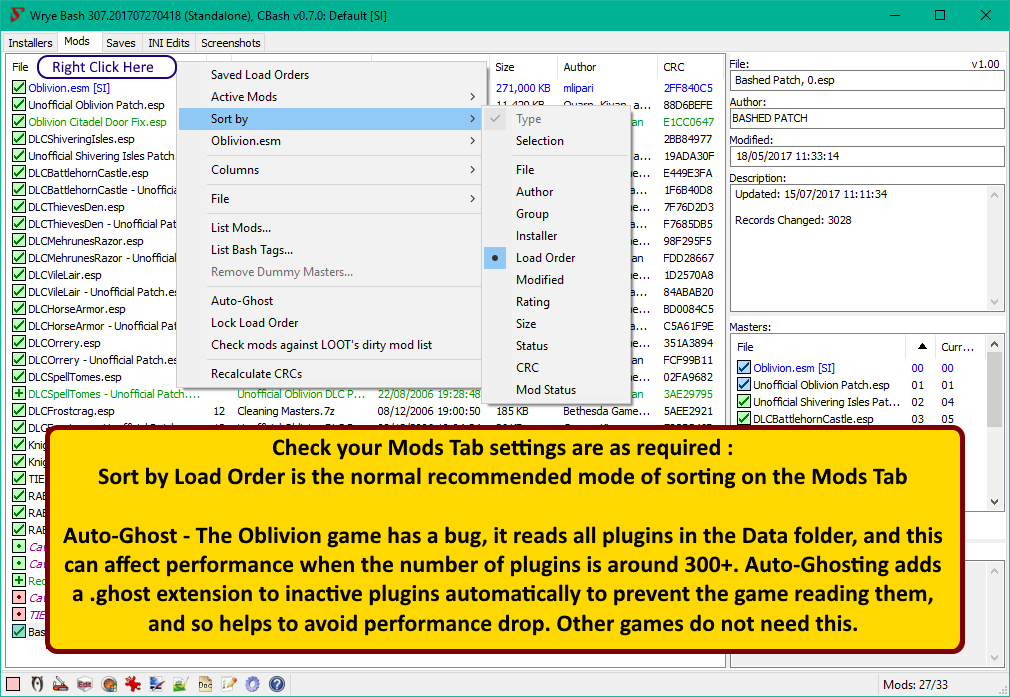This screenshot has height=697, width=1010.
Task: Click the sort arrow column header in Masters
Action: [x=922, y=347]
